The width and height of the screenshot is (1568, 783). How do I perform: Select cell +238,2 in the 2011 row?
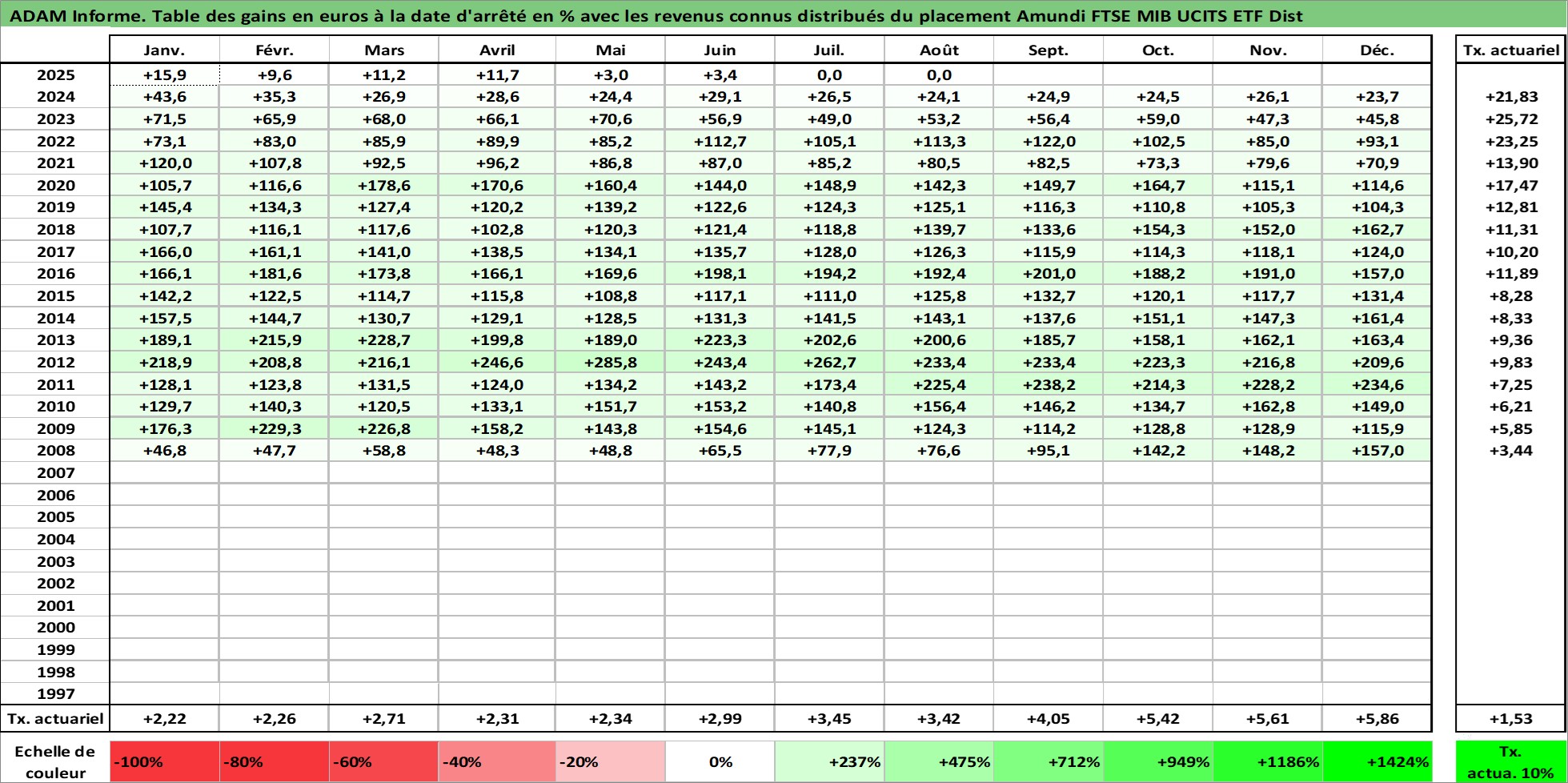pos(1049,384)
